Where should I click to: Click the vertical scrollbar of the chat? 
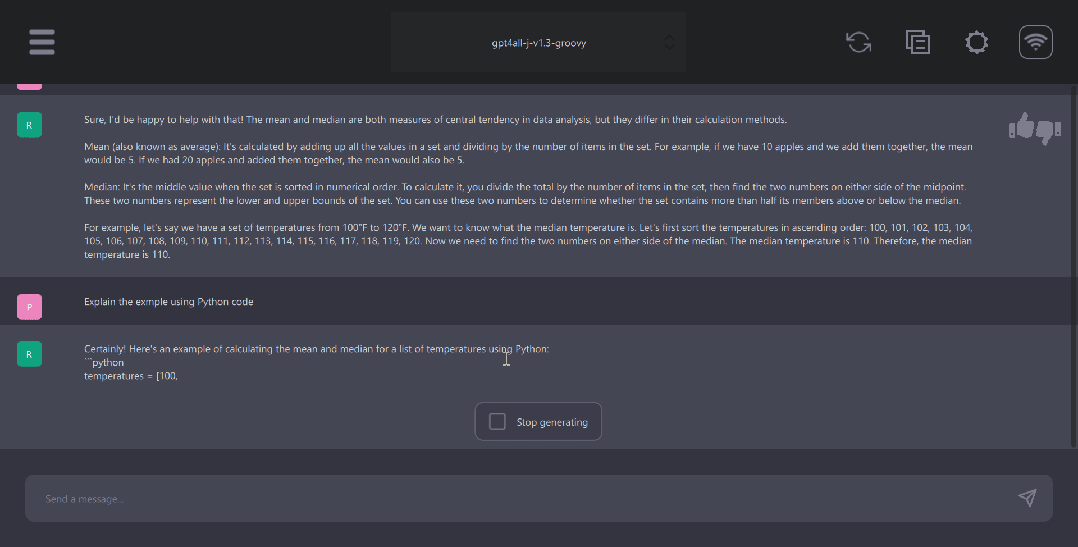1073,270
